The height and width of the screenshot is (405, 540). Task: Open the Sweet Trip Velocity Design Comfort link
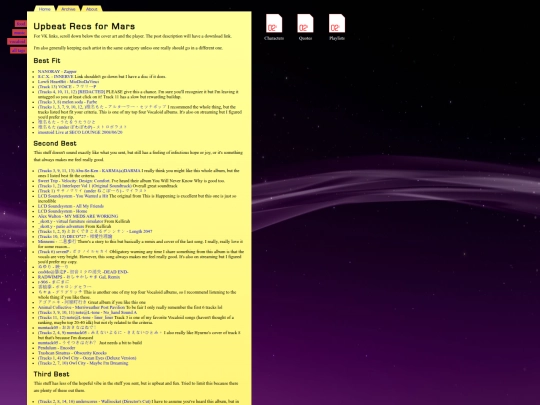coord(74,181)
